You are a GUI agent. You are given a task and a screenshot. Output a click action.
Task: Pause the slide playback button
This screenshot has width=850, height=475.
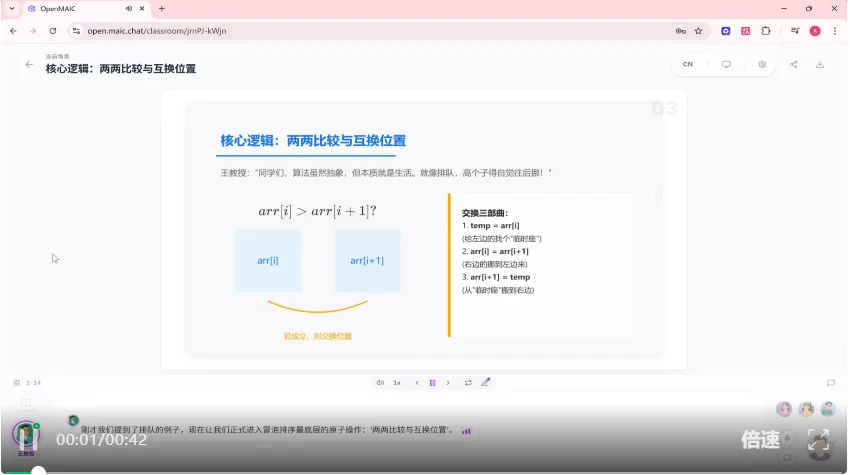click(x=432, y=383)
